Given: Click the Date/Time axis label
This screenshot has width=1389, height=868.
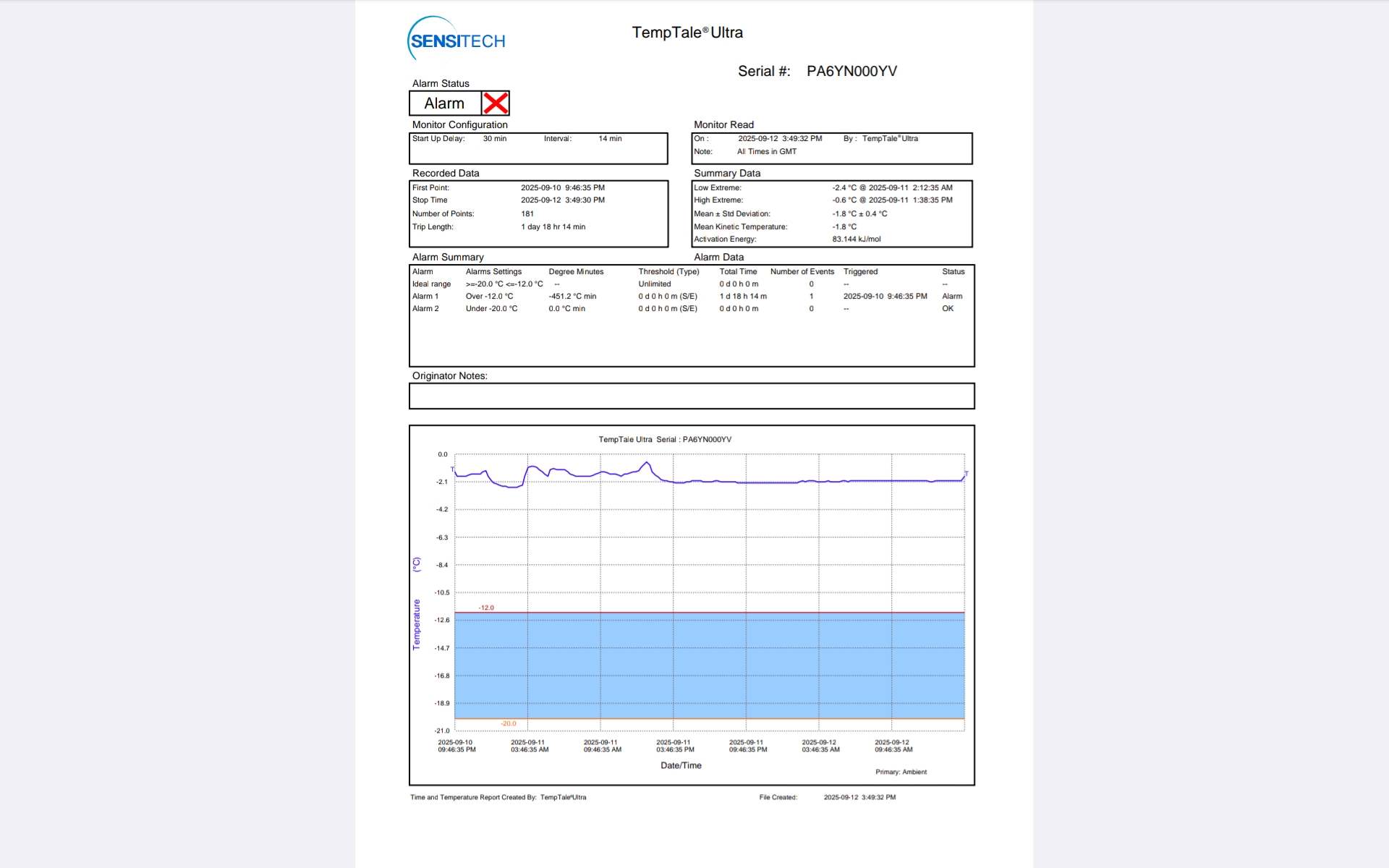Looking at the screenshot, I should (681, 765).
